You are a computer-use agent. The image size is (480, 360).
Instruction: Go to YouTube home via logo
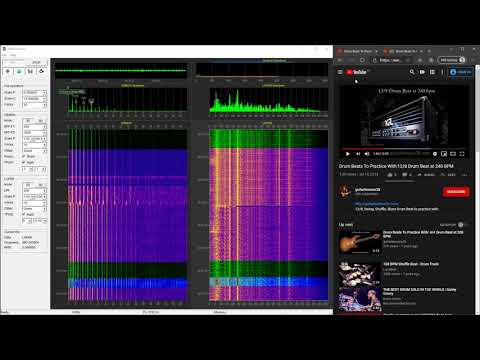point(356,72)
